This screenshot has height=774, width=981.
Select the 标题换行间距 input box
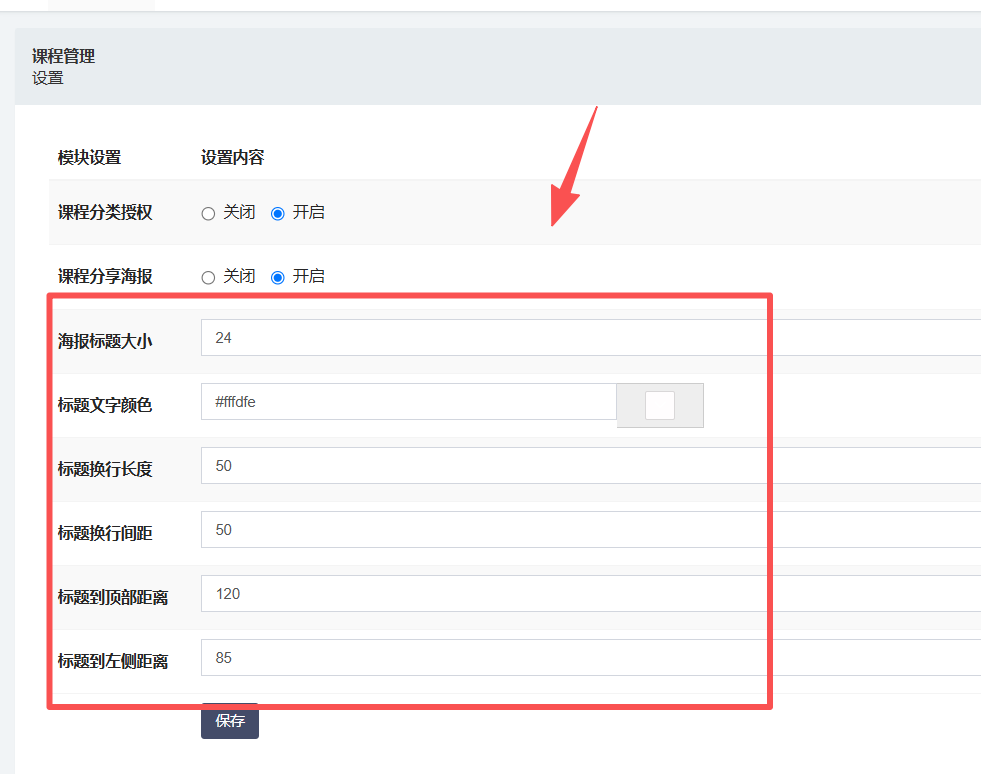(x=590, y=530)
